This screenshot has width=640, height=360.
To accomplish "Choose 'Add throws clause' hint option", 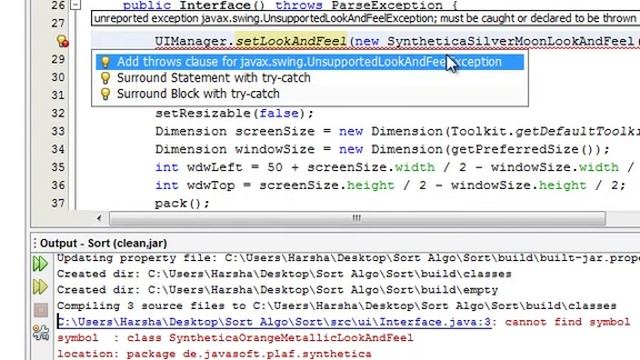I will pos(310,62).
